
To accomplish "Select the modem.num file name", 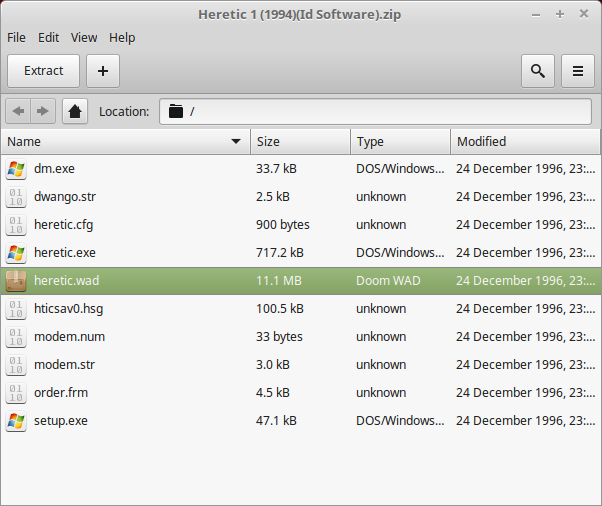I will (x=69, y=337).
